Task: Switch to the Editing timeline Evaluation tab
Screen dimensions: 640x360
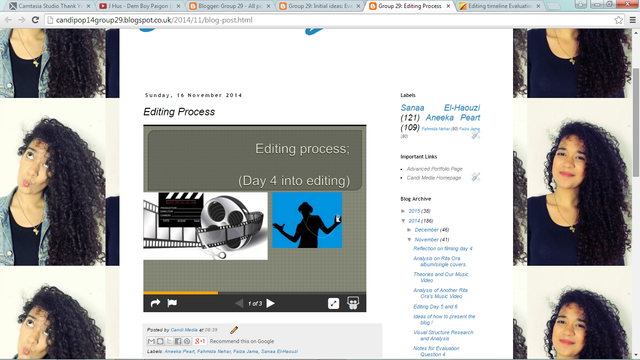Action: pyautogui.click(x=500, y=6)
